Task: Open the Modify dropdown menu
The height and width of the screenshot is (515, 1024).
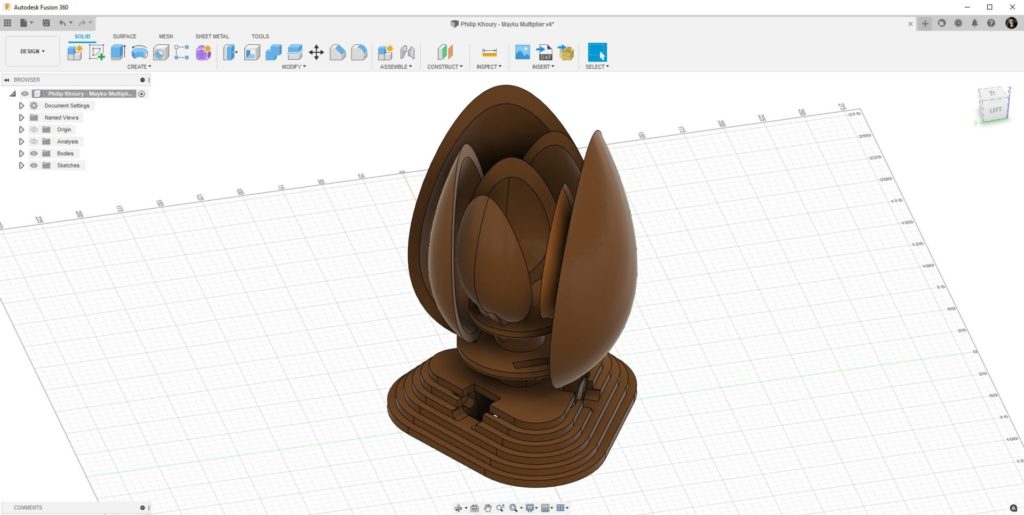Action: click(294, 67)
